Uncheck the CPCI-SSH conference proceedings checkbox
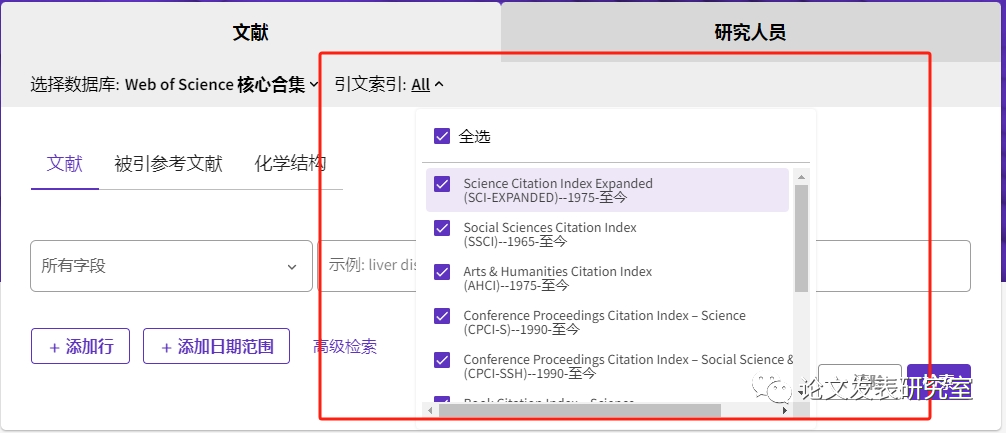The image size is (1006, 433). 442,360
